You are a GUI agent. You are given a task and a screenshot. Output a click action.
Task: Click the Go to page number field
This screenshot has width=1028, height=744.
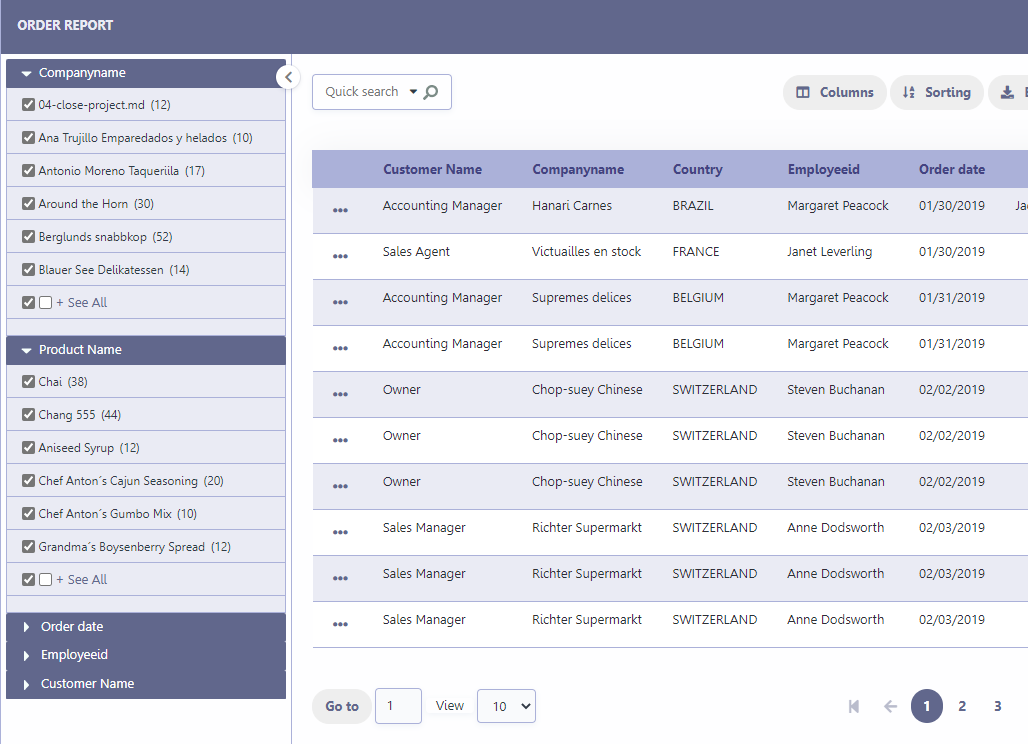[398, 706]
